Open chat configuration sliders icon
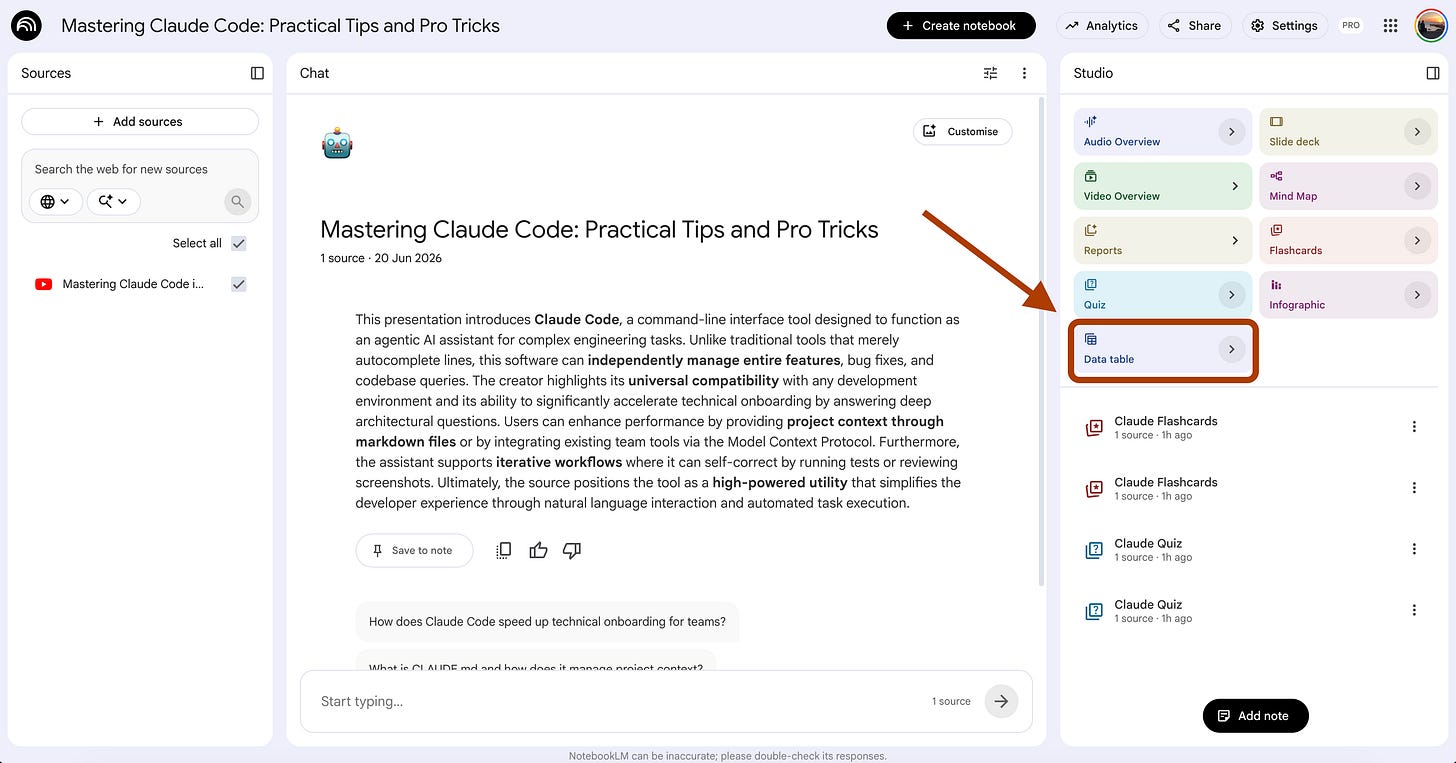The image size is (1456, 763). [990, 73]
